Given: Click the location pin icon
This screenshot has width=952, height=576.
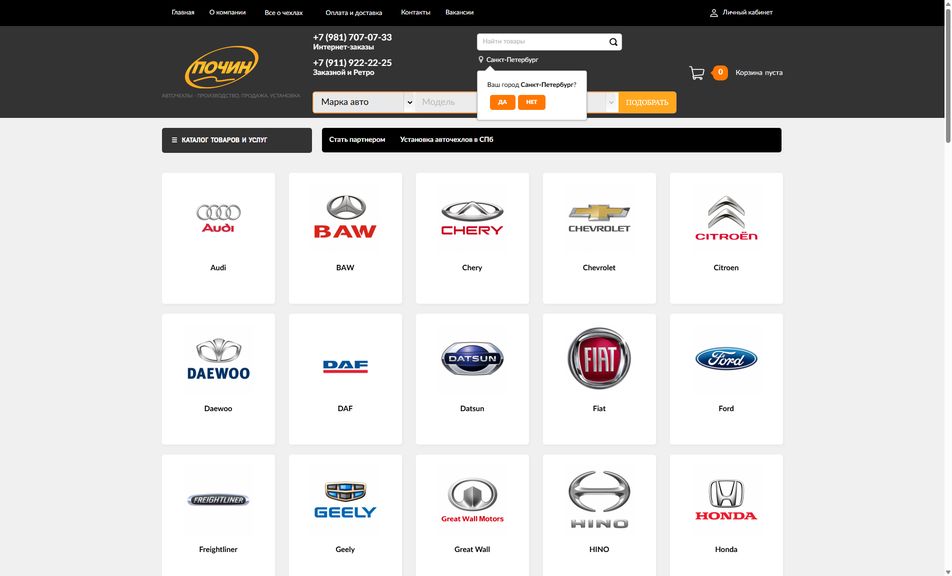Looking at the screenshot, I should [481, 59].
